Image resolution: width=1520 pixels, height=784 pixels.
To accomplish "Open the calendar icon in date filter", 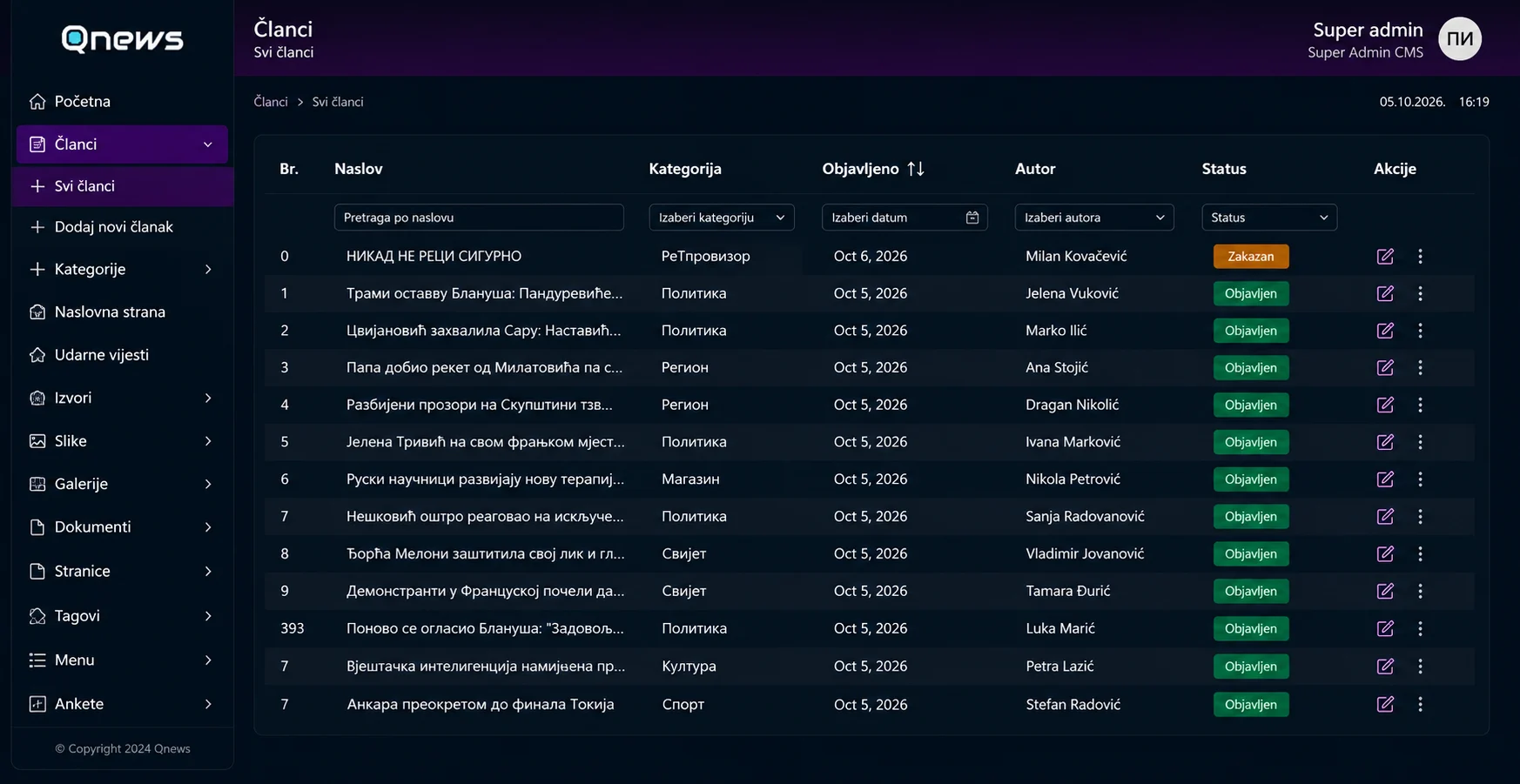I will click(972, 218).
